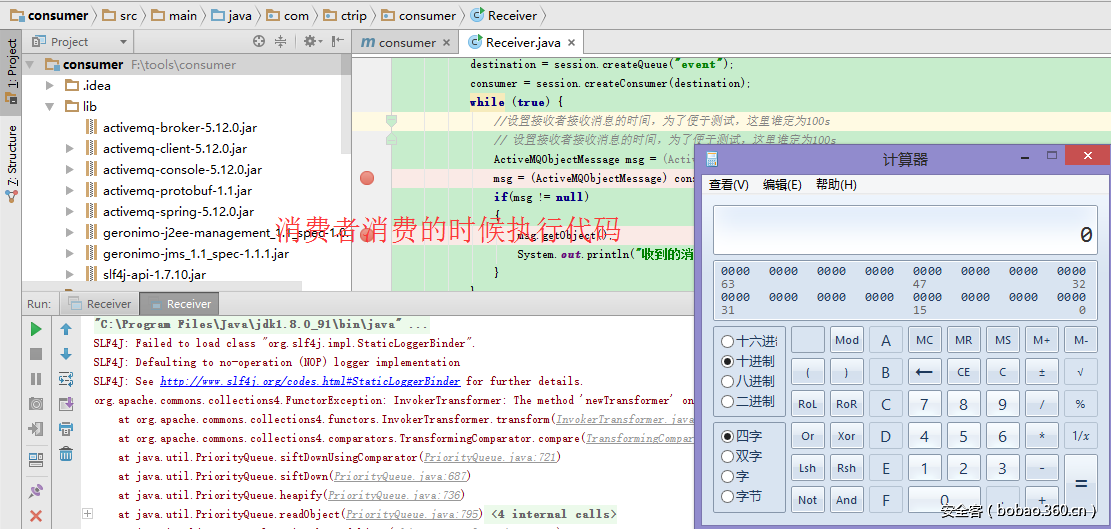Collapse the consumer root project node
This screenshot has height=529, width=1111.
click(30, 64)
